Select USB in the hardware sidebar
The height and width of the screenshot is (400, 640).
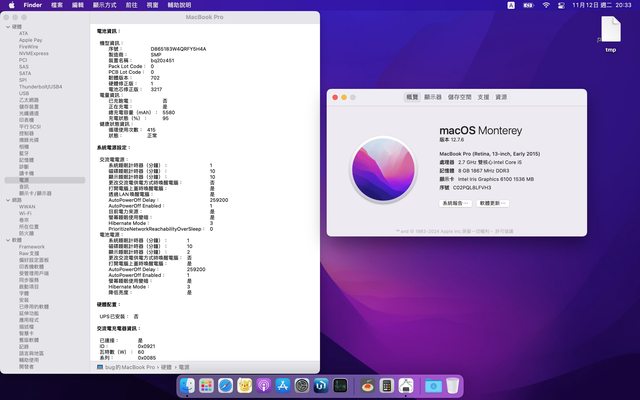(x=24, y=93)
